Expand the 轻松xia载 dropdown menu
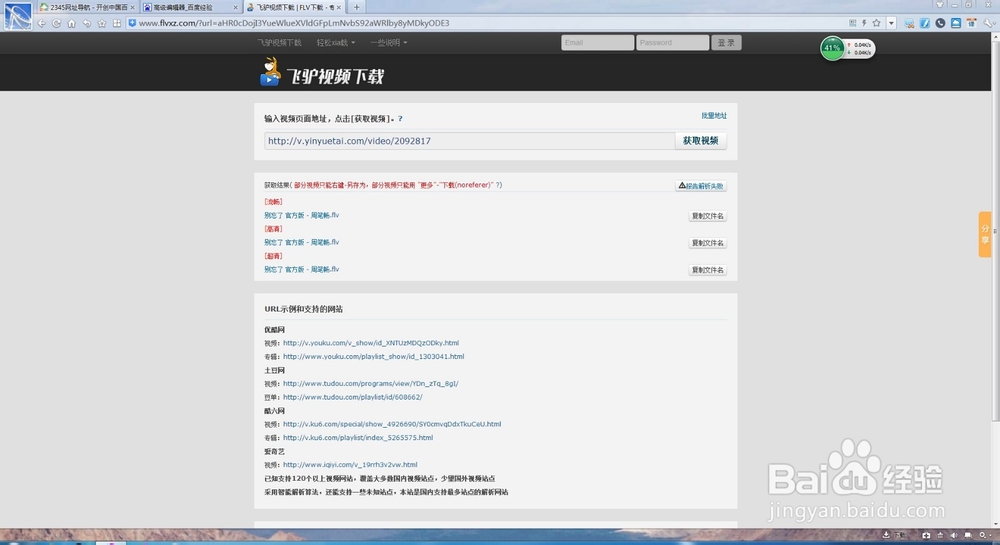This screenshot has height=545, width=1000. coord(336,43)
